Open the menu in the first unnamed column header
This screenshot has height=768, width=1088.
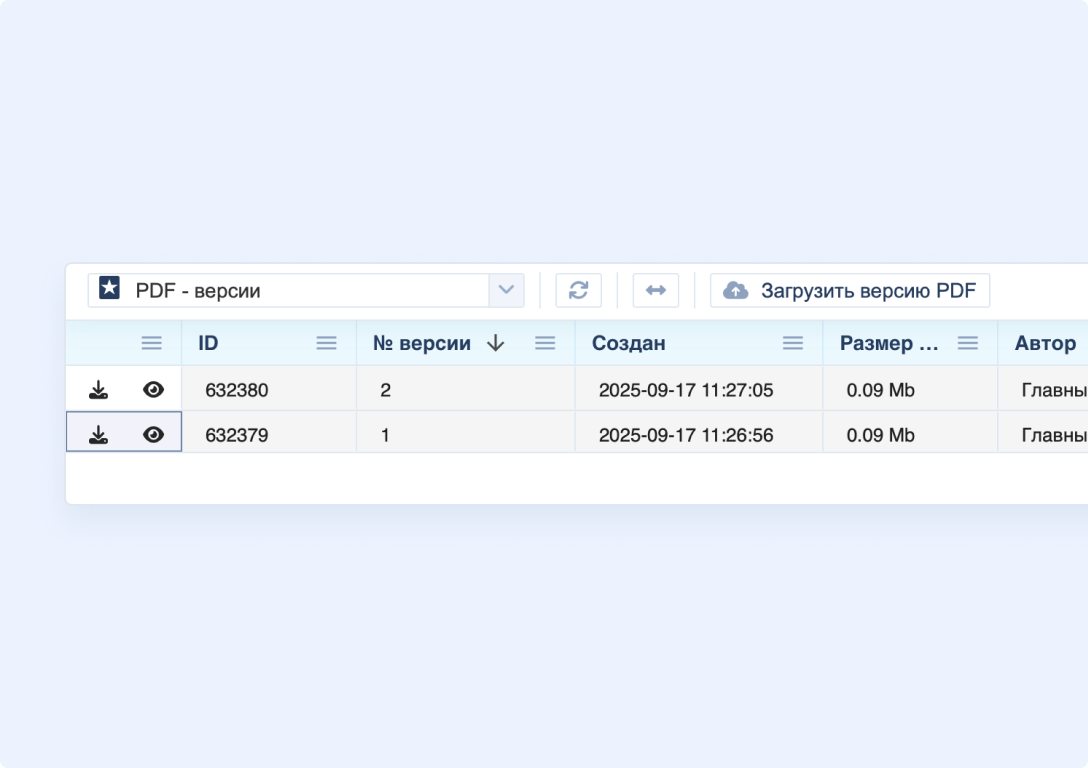tap(151, 342)
